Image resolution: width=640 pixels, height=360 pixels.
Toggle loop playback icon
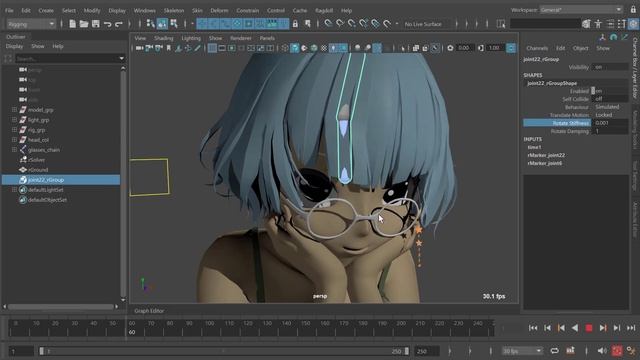[x=554, y=351]
